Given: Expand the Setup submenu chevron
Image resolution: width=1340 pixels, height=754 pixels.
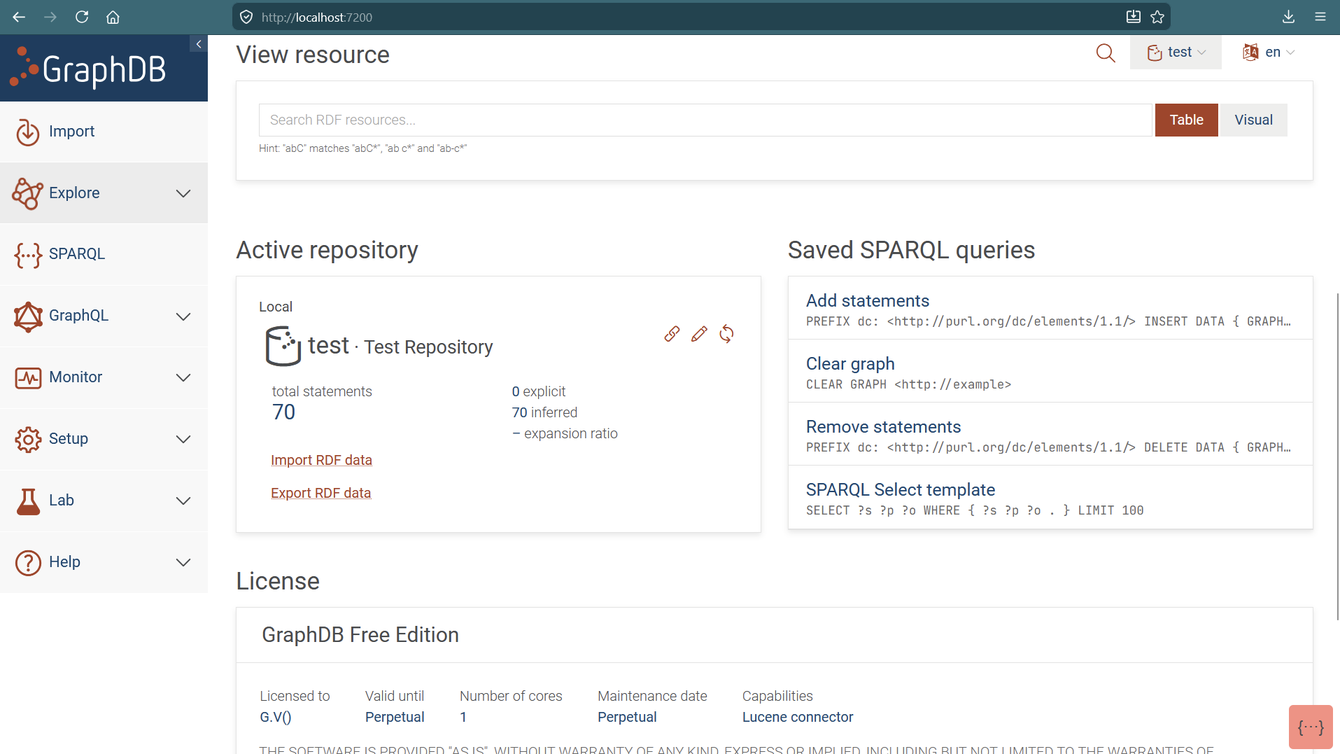Looking at the screenshot, I should 183,439.
